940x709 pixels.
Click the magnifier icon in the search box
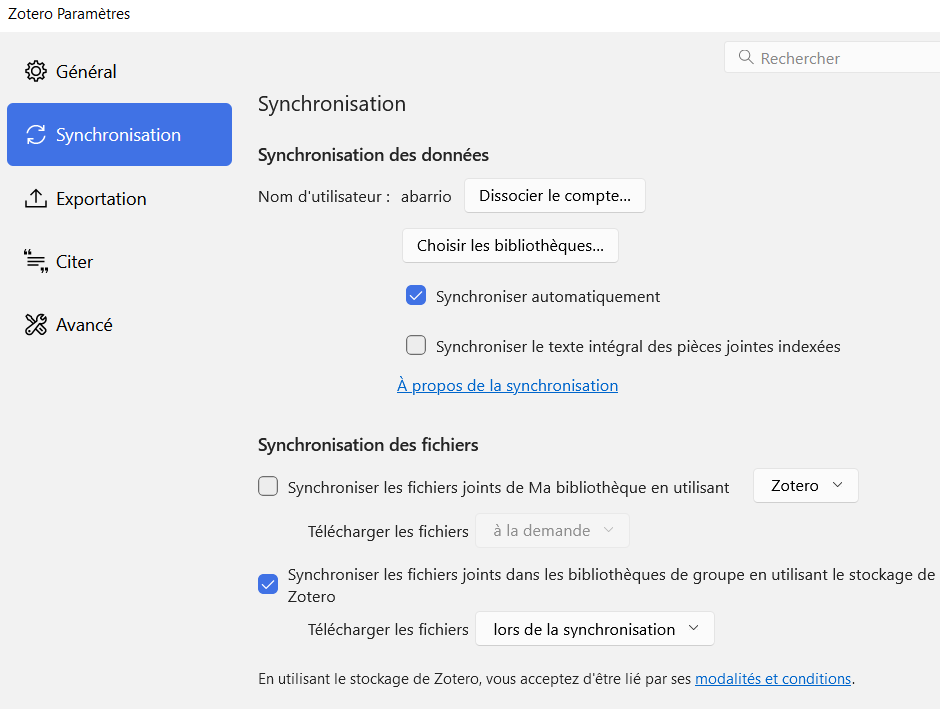coord(746,57)
